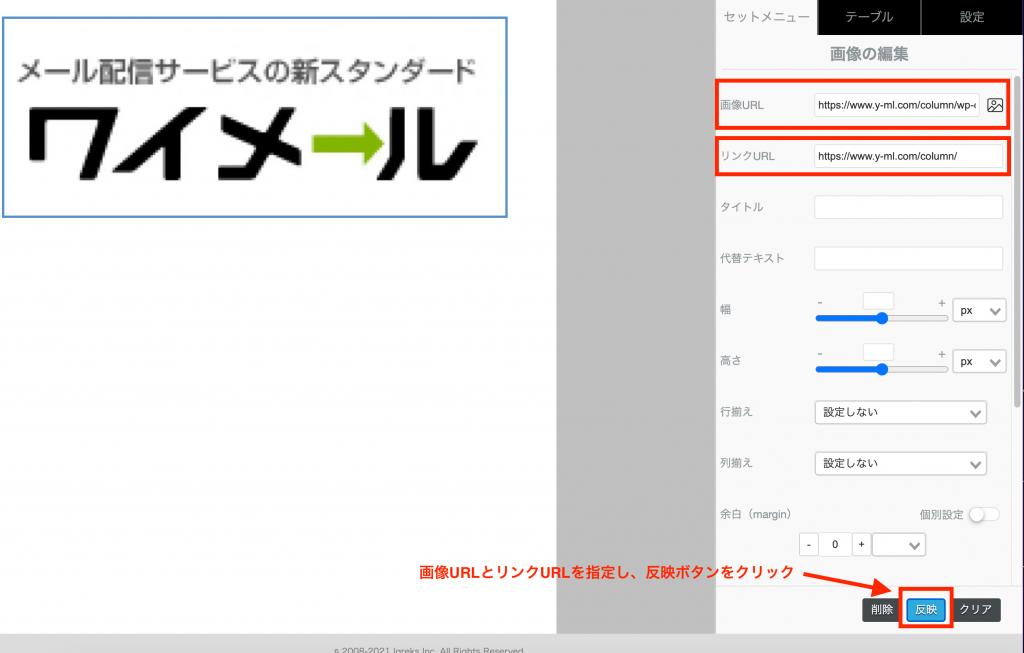The width and height of the screenshot is (1024, 653).
Task: Click the 画像の編集 panel heading
Action: tap(869, 54)
